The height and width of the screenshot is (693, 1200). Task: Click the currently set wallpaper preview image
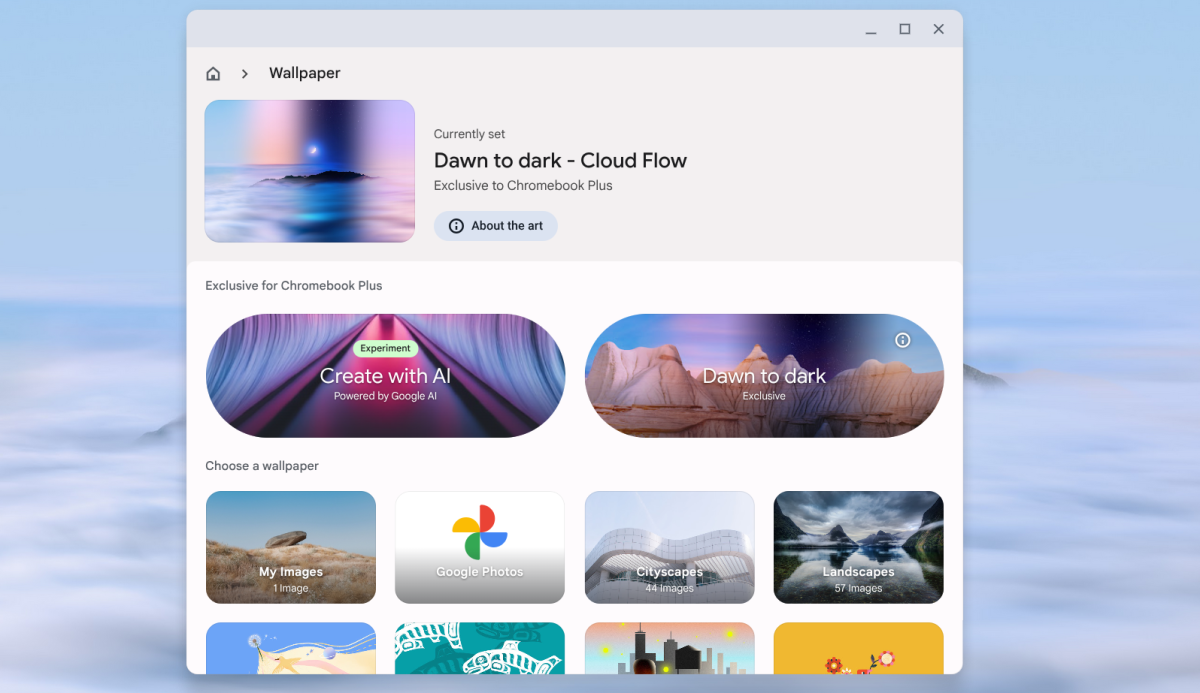[310, 171]
